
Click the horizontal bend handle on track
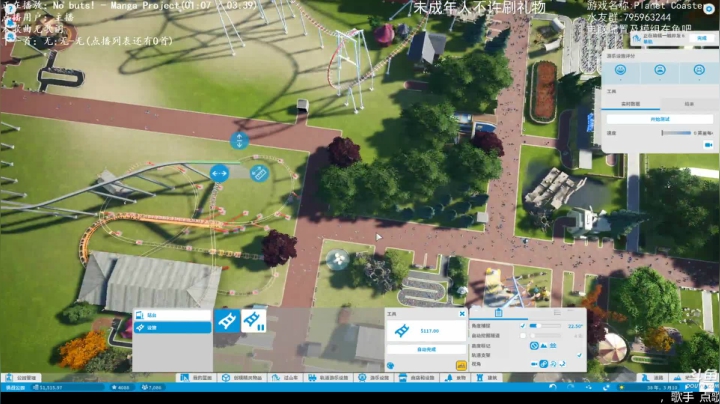tap(219, 174)
